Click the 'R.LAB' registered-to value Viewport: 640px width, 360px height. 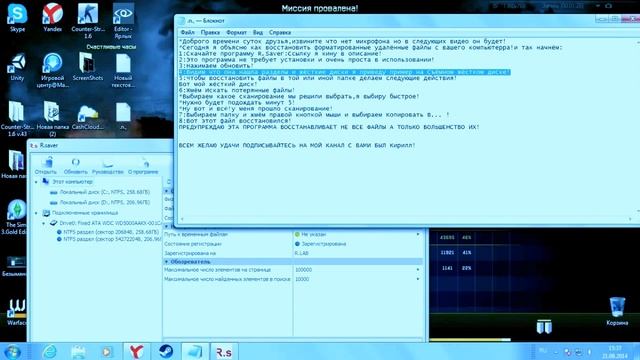[301, 253]
